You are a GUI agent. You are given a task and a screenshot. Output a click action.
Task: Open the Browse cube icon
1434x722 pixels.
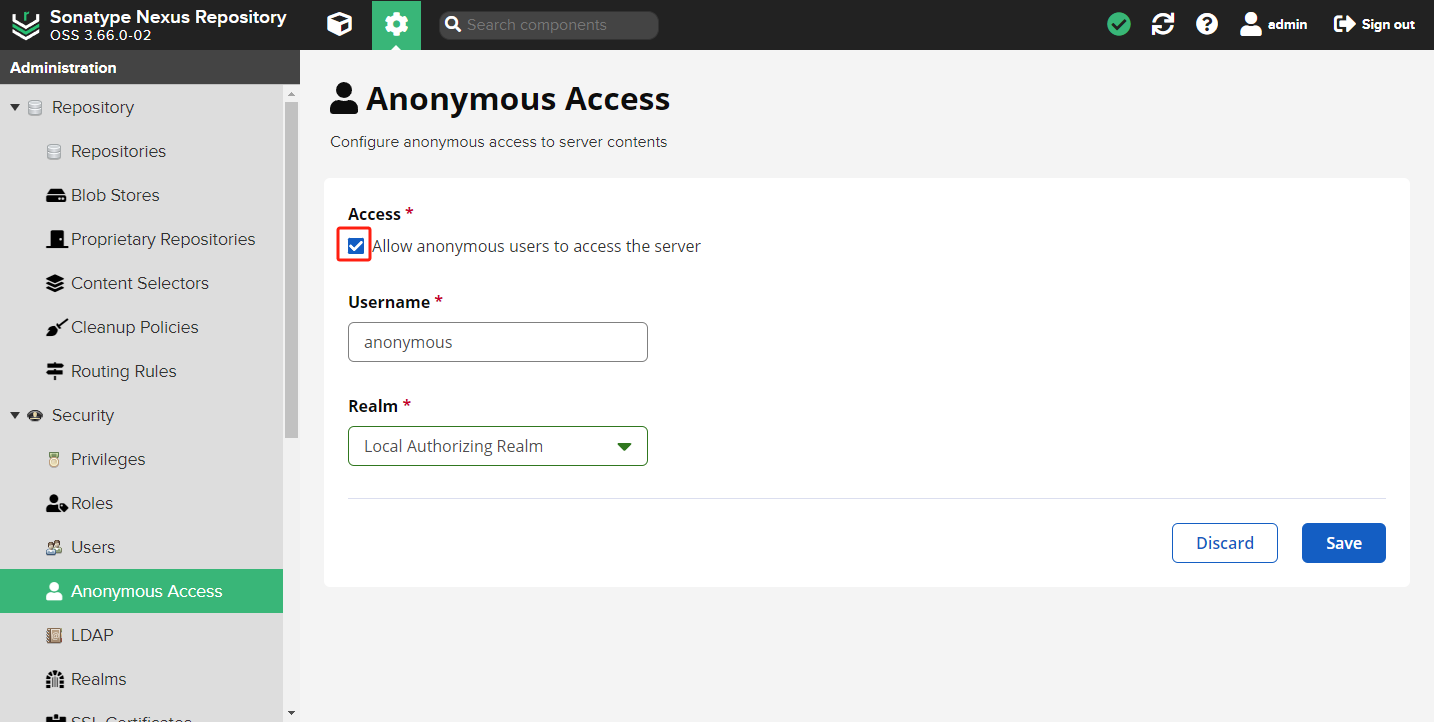340,24
